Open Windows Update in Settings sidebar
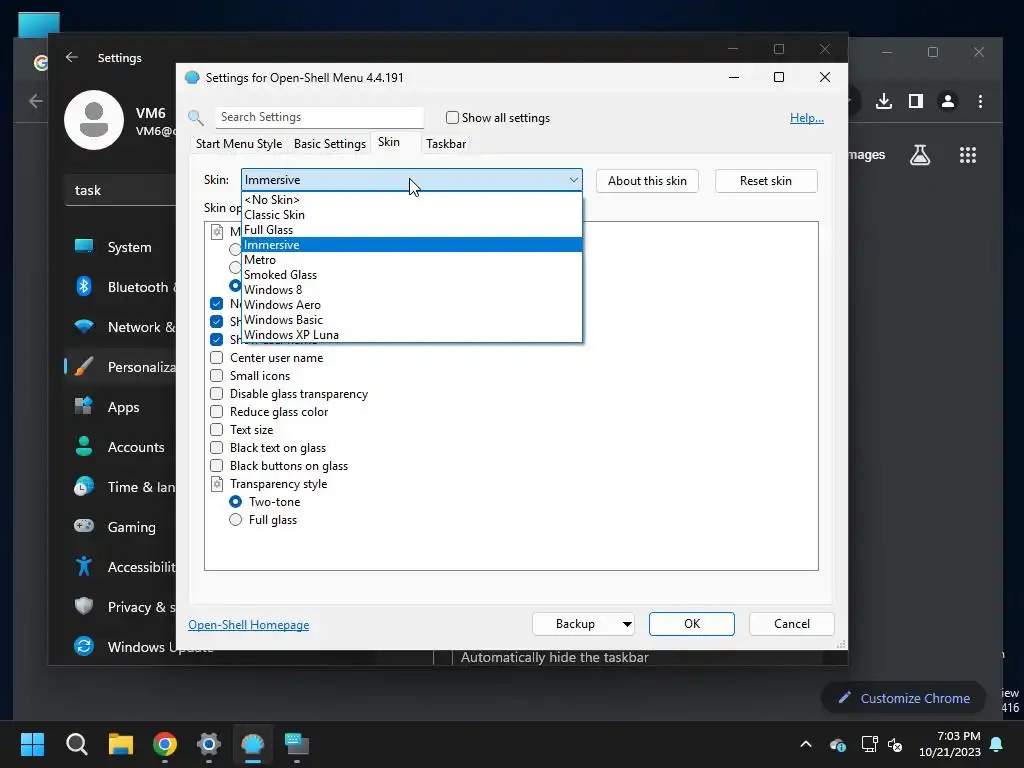 [x=120, y=647]
